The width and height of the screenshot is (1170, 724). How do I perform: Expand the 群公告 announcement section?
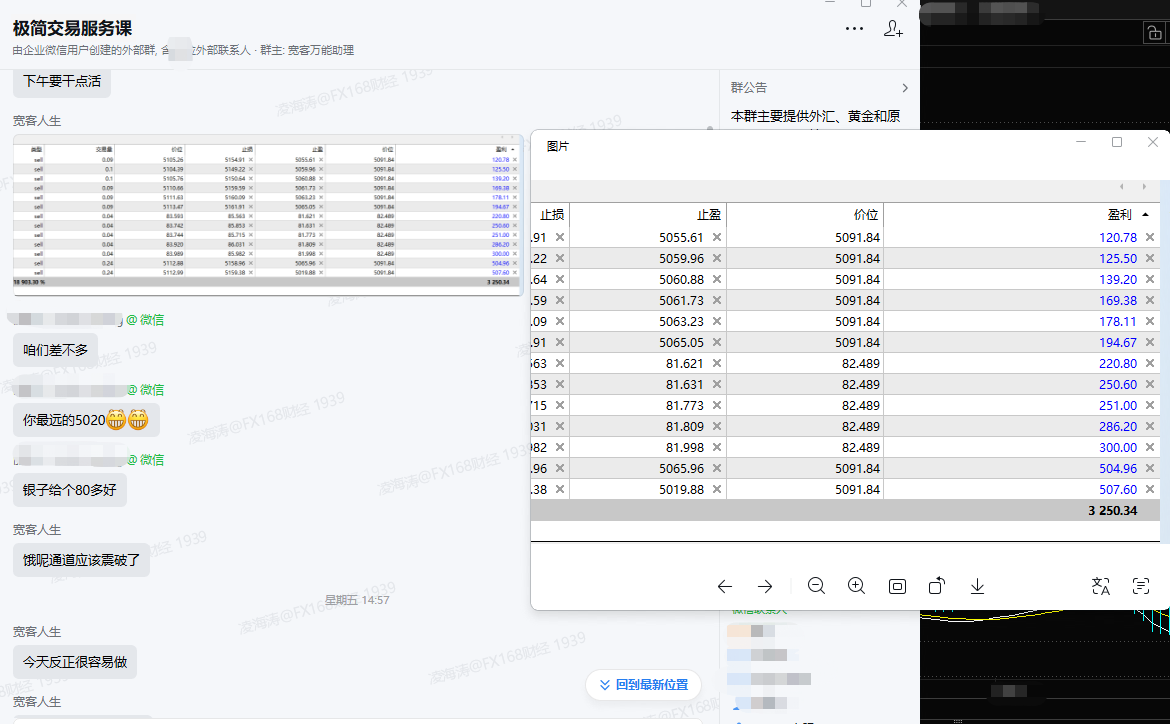(904, 88)
